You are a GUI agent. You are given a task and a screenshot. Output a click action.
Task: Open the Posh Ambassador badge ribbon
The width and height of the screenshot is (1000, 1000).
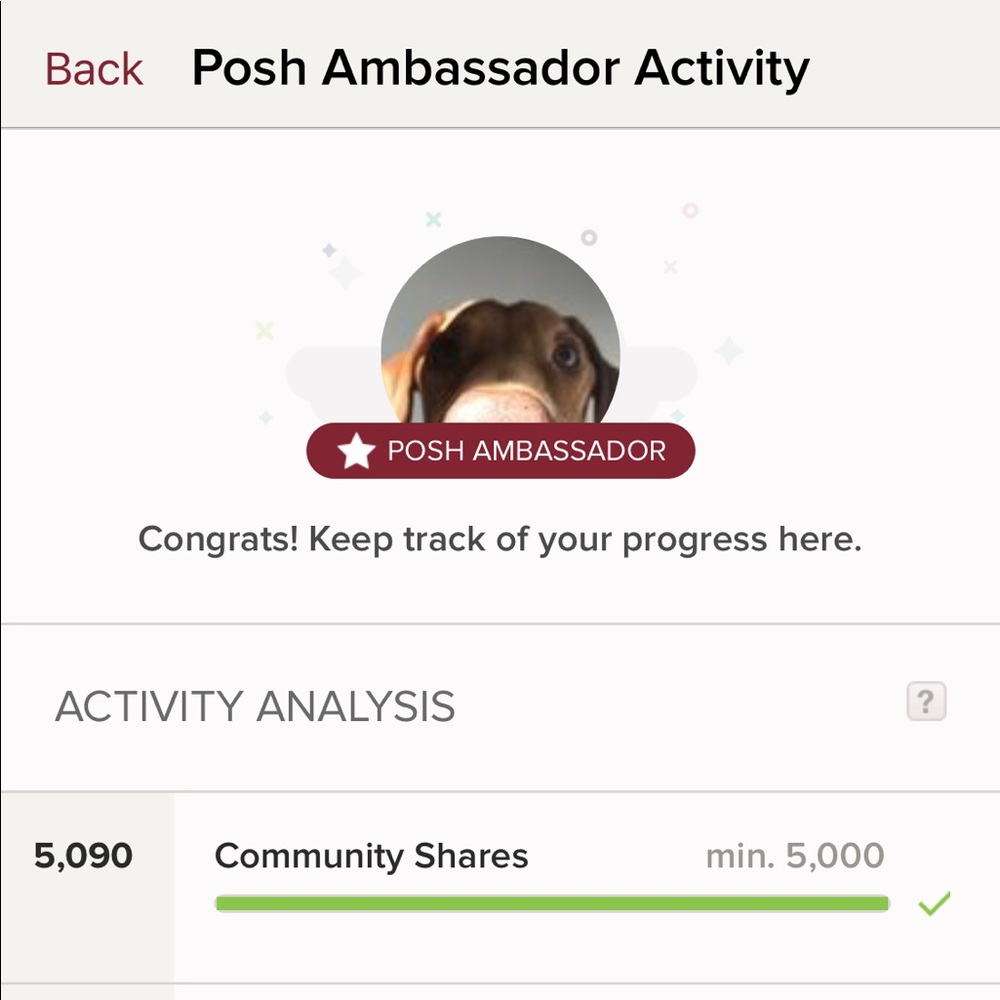click(x=500, y=451)
